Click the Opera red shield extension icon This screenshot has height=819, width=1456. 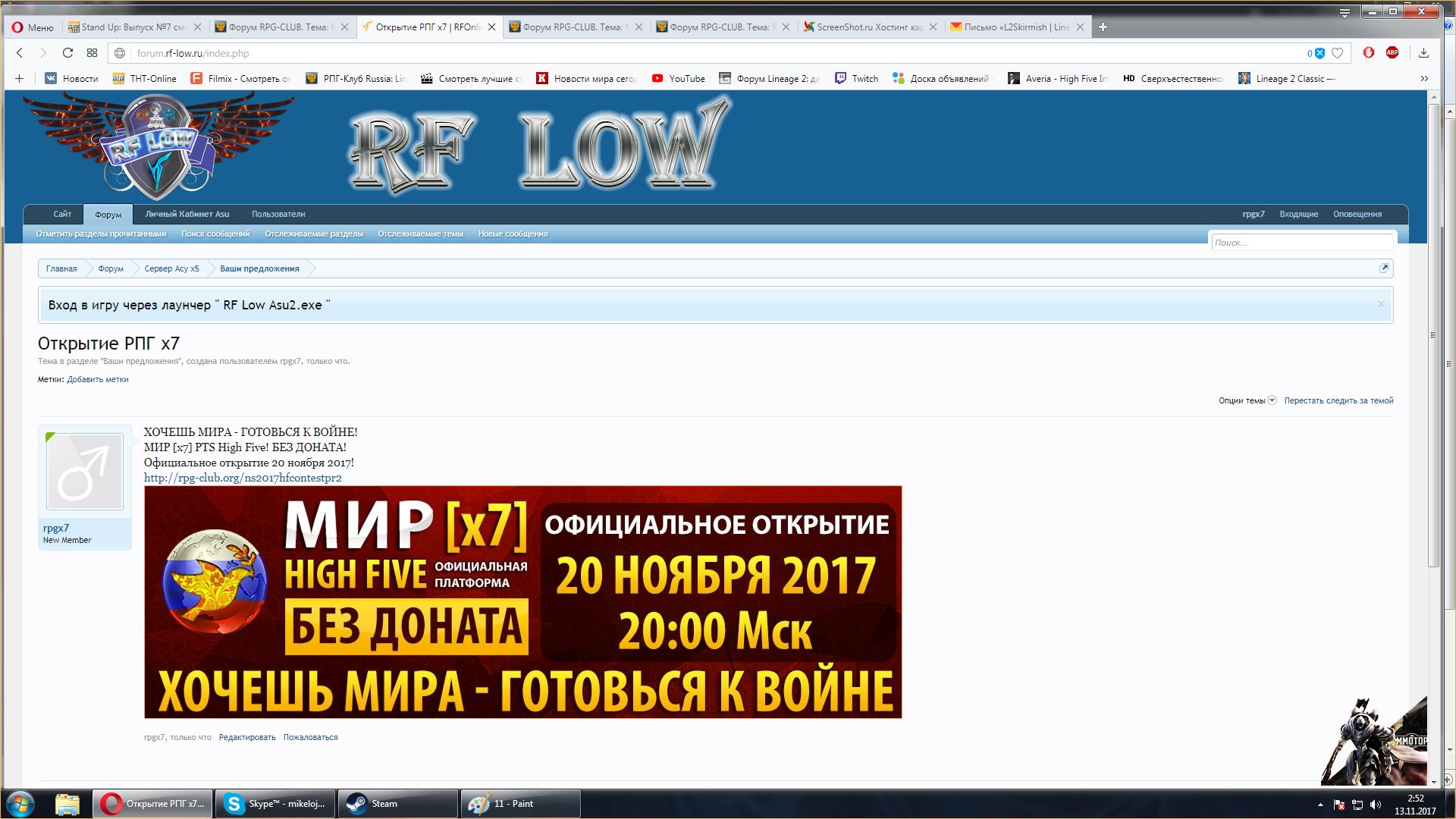1369,52
